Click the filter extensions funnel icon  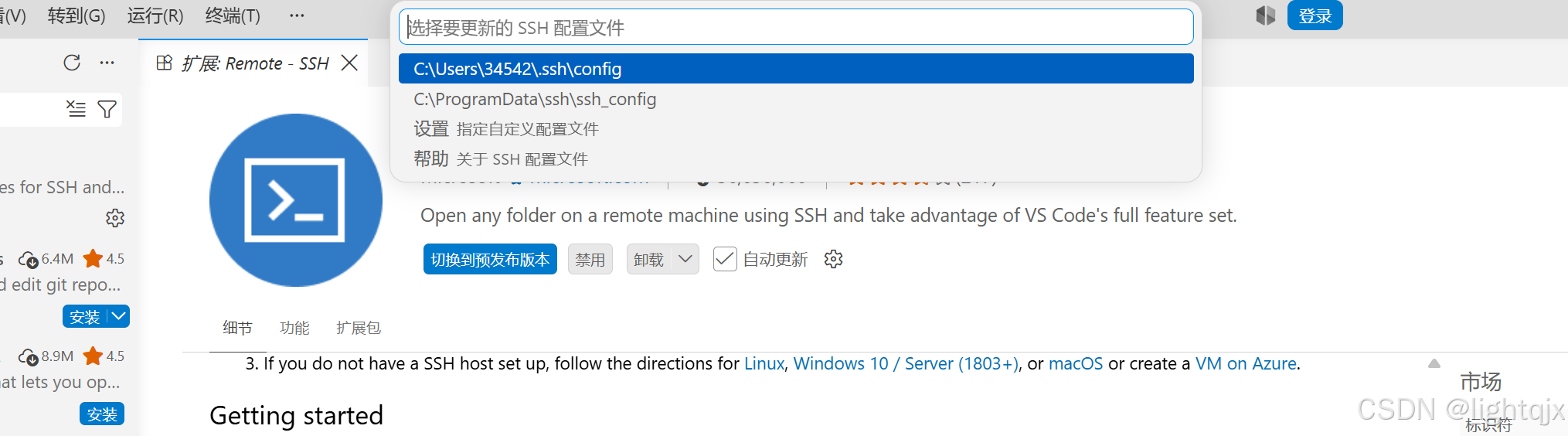point(107,109)
